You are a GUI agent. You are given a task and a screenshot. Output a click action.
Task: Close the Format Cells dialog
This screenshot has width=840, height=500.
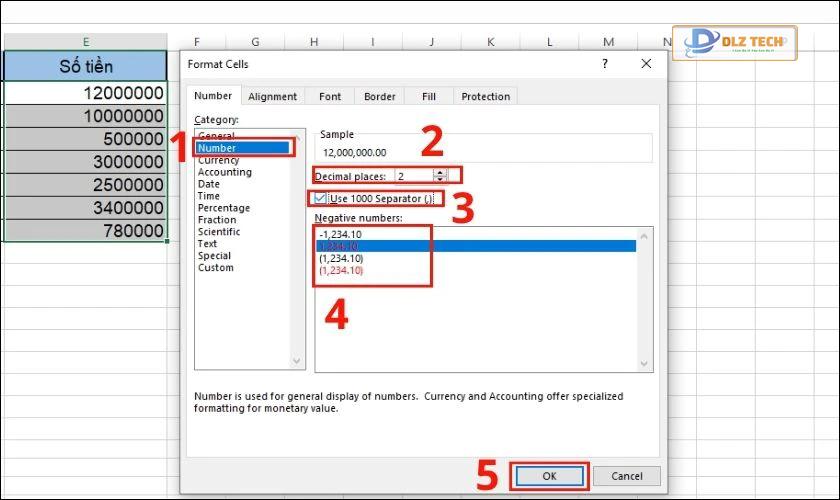(x=646, y=64)
